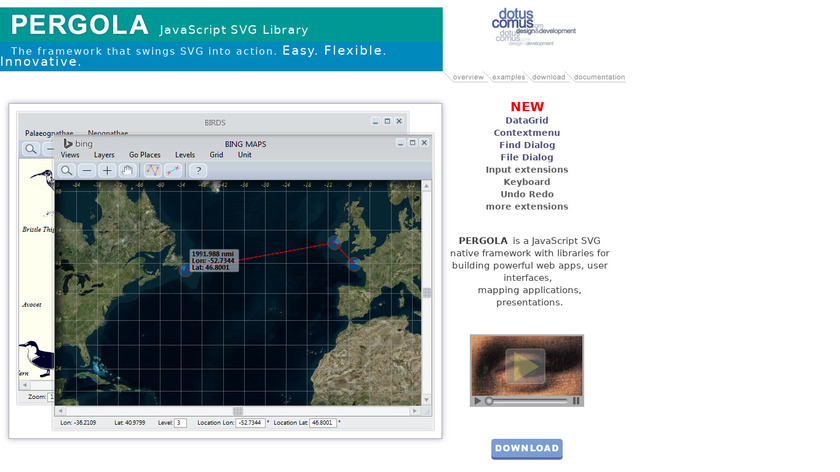The width and height of the screenshot is (840, 472).
Task: Go to the overview tab
Action: (x=468, y=77)
